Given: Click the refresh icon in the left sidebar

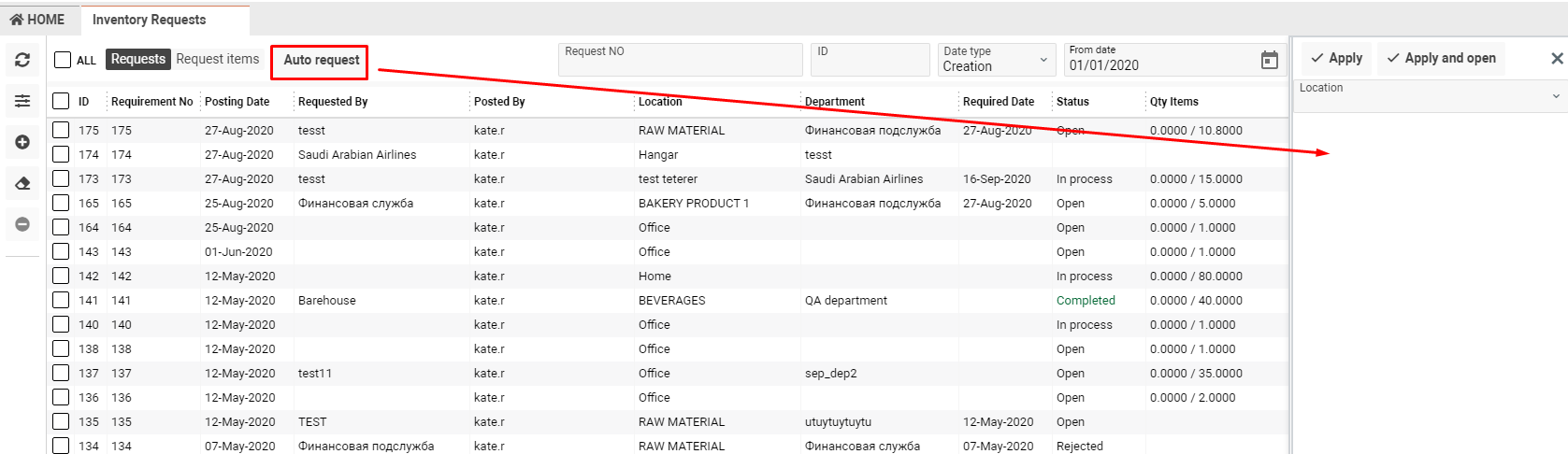Looking at the screenshot, I should tap(22, 60).
